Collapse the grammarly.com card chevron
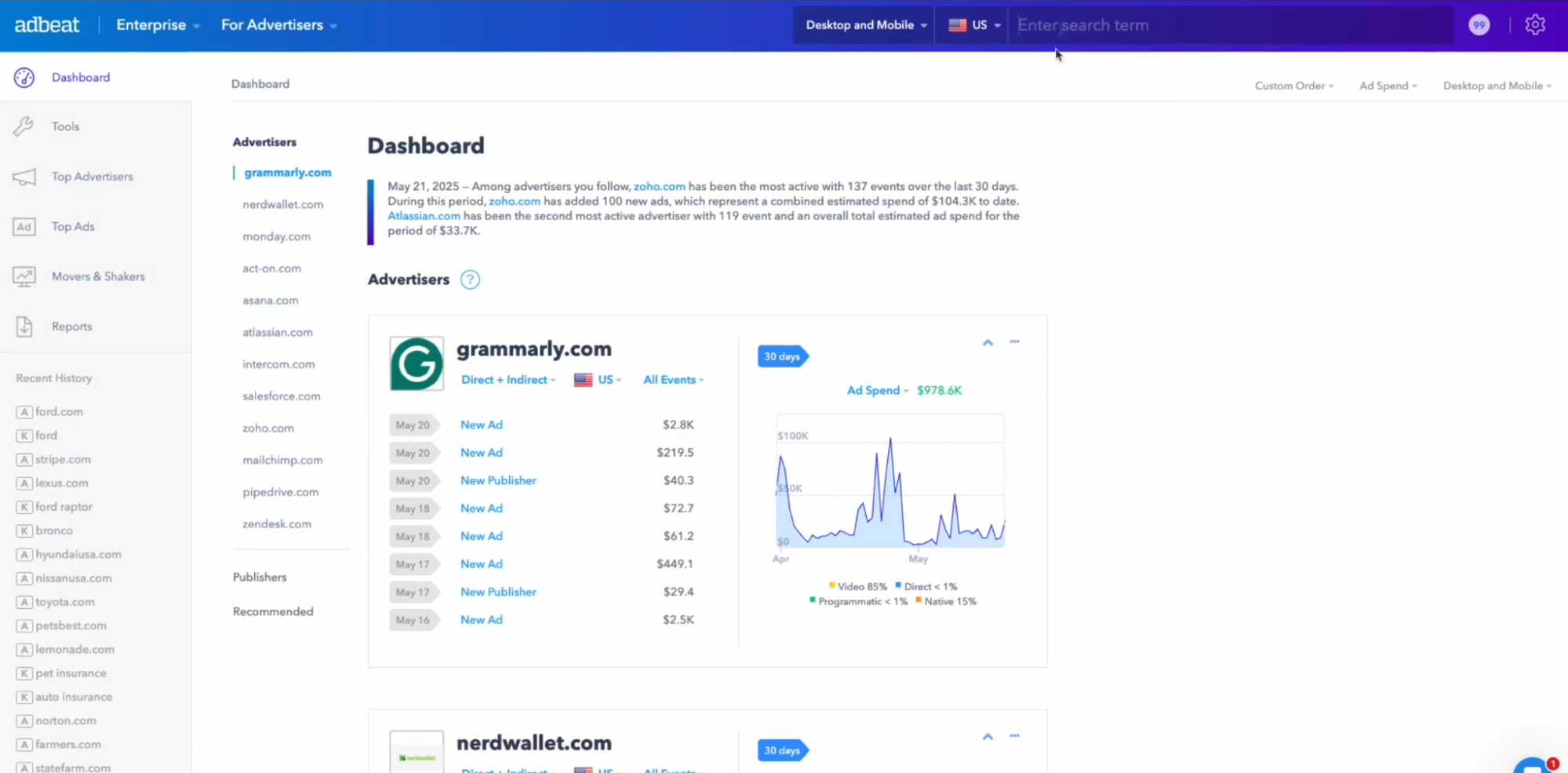1568x773 pixels. [x=988, y=342]
